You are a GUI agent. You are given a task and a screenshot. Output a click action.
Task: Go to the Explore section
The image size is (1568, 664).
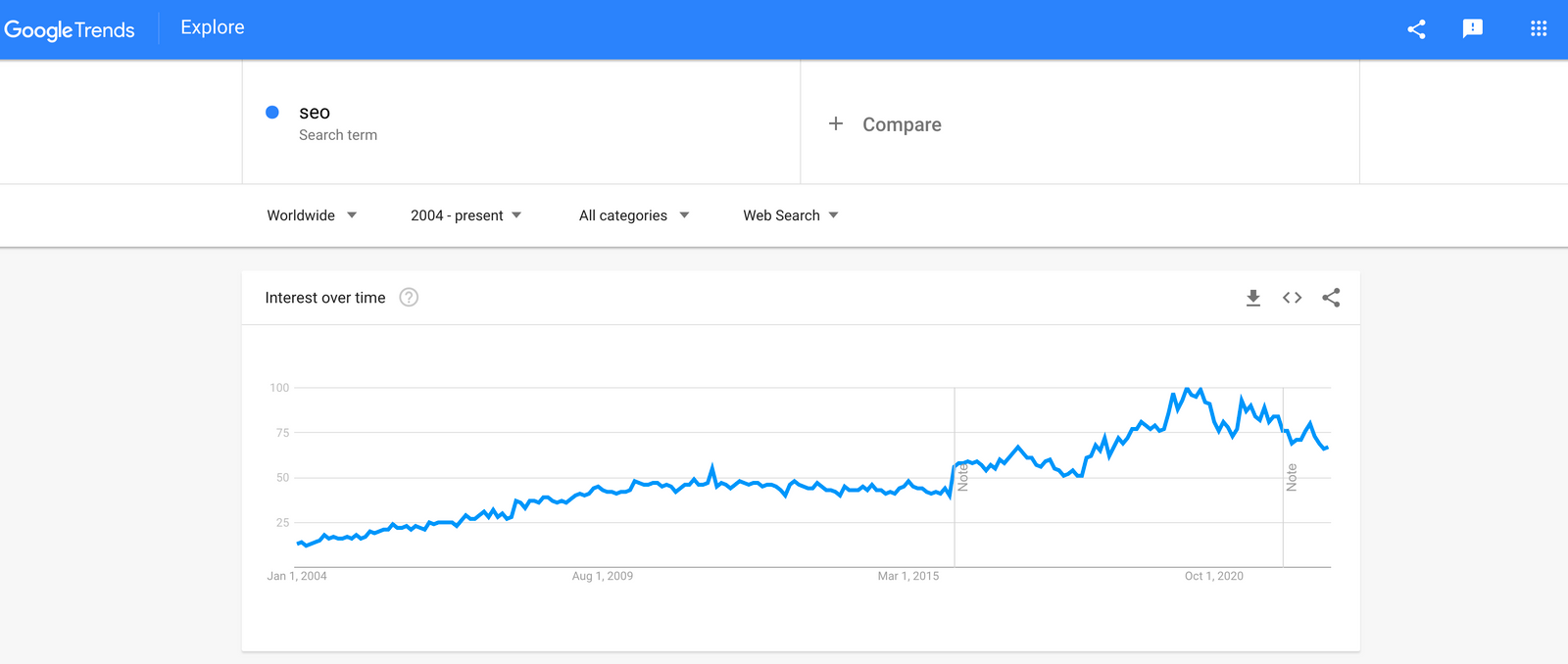click(x=213, y=27)
